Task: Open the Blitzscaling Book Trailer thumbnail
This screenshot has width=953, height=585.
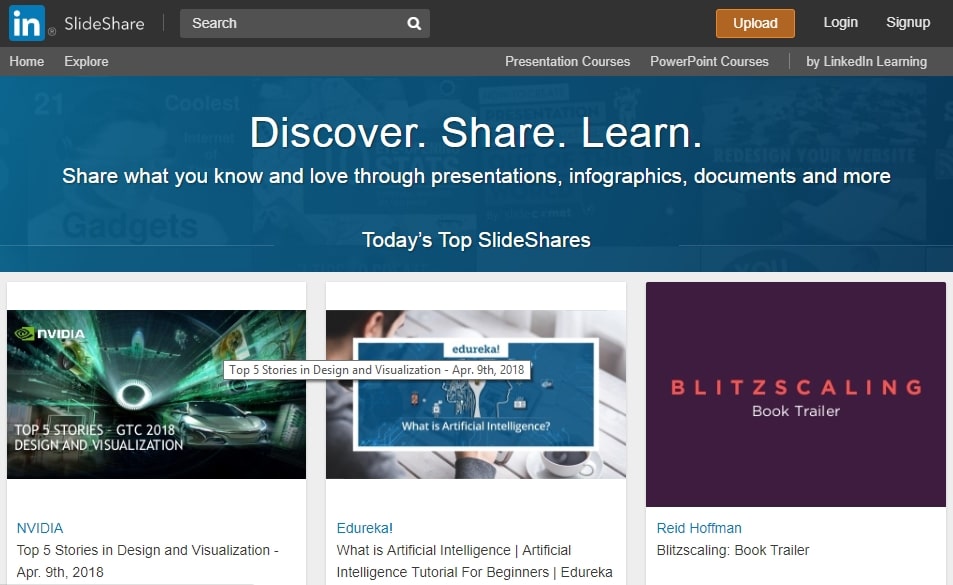Action: (796, 394)
